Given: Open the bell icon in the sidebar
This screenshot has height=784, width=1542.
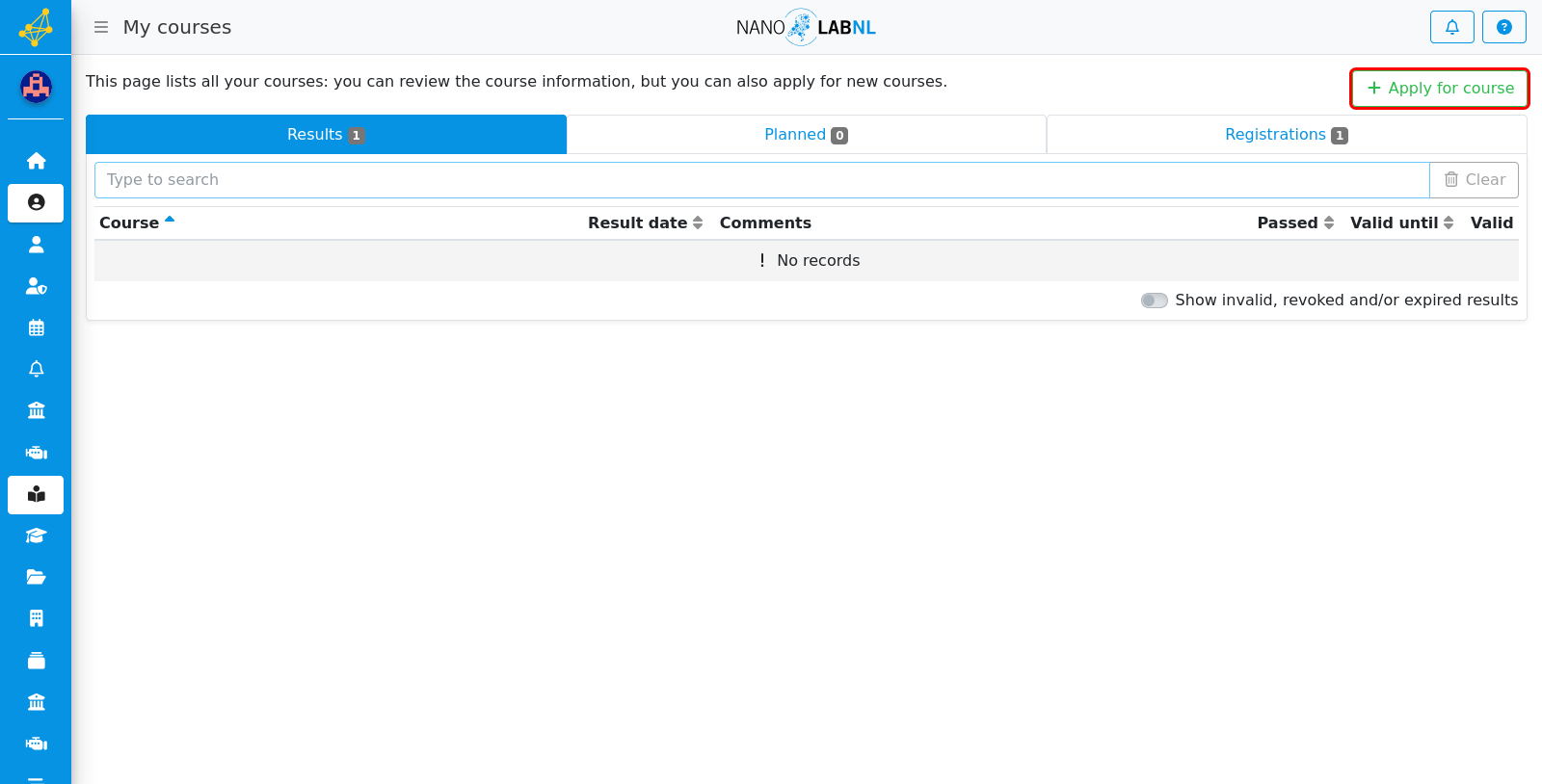Looking at the screenshot, I should point(36,369).
